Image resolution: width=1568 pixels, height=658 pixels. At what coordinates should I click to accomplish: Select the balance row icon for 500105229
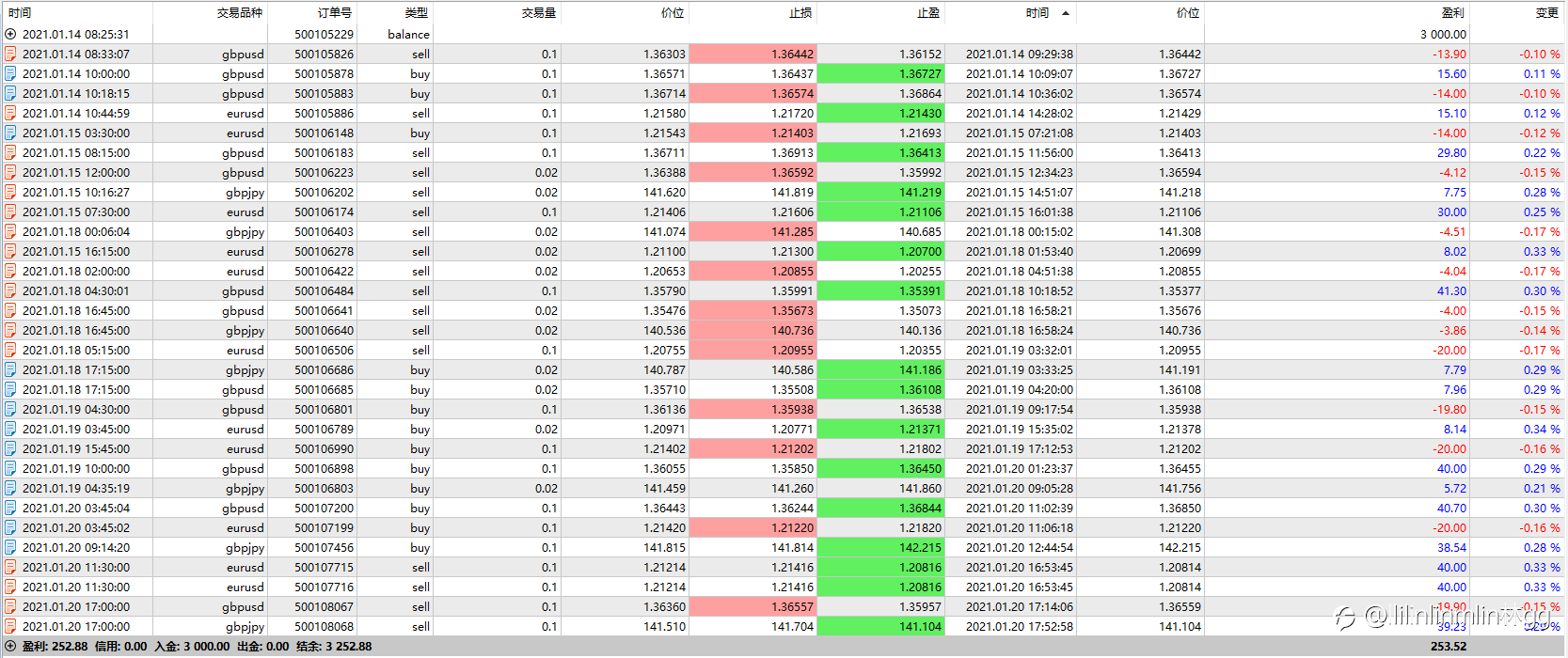(x=10, y=35)
